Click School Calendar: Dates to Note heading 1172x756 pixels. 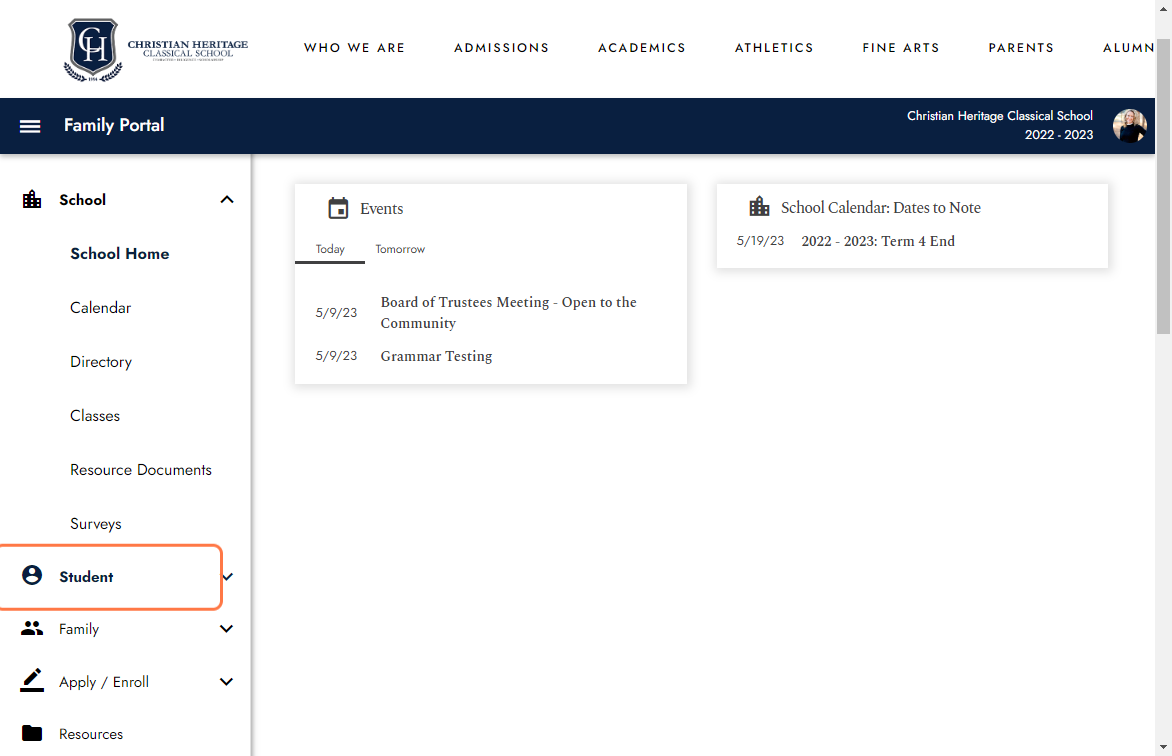point(880,207)
